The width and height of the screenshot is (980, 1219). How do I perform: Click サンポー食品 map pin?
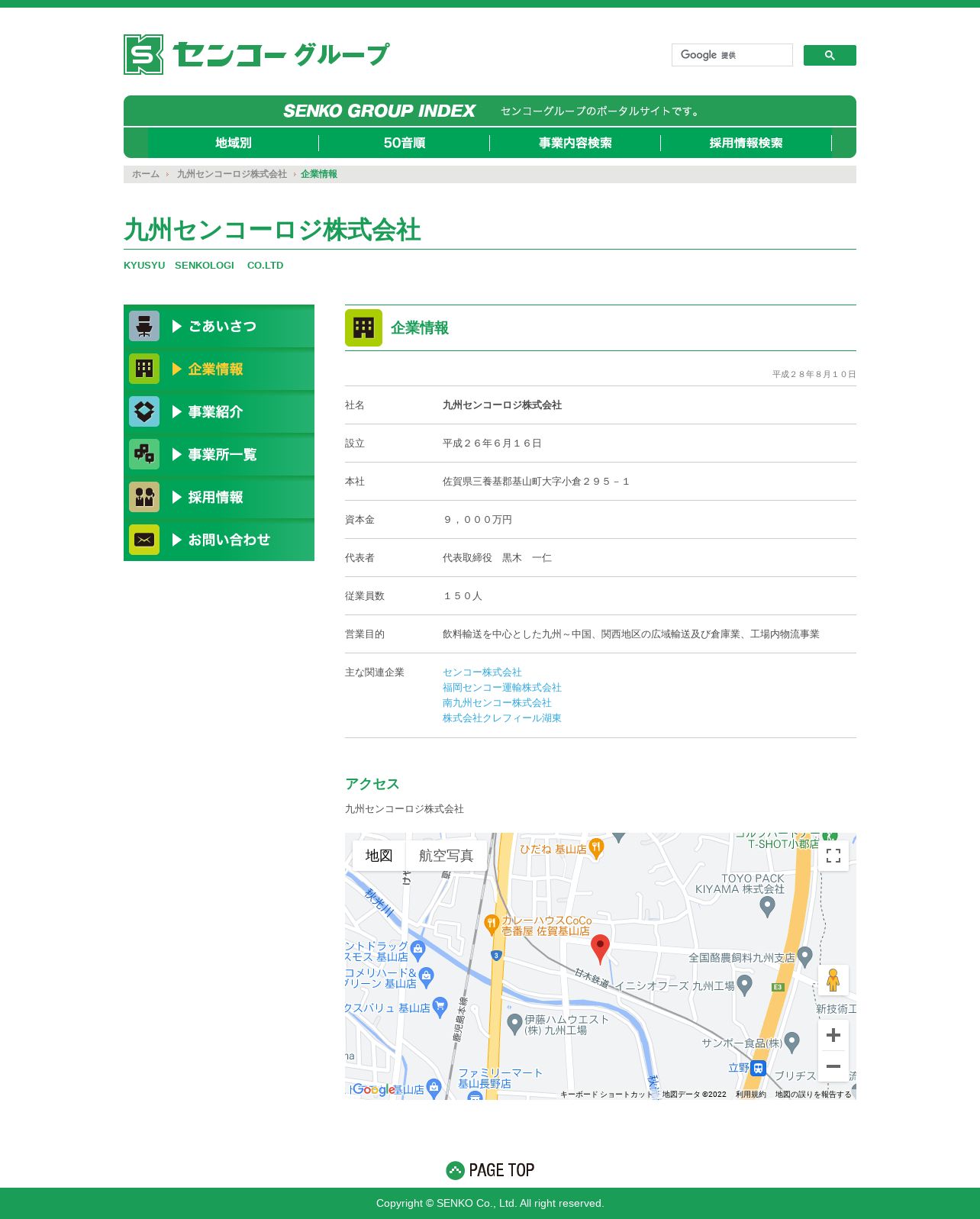click(x=792, y=1041)
